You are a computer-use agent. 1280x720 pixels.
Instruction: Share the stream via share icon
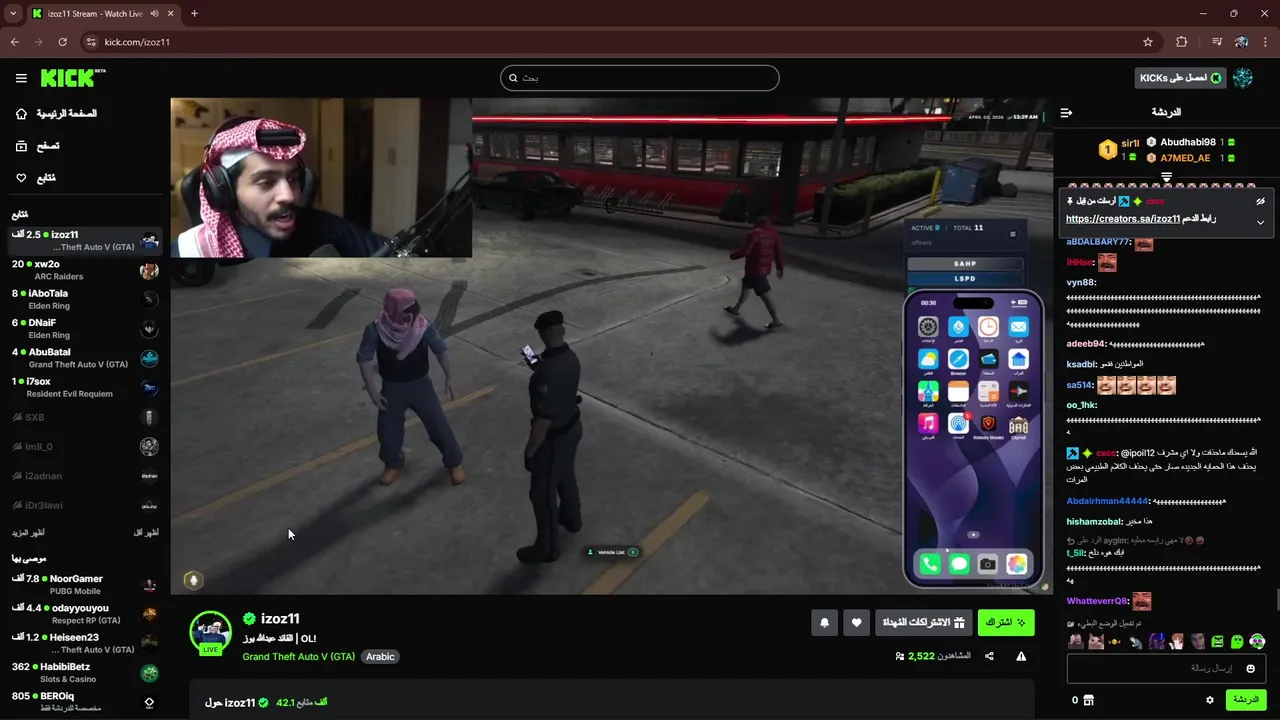point(989,656)
